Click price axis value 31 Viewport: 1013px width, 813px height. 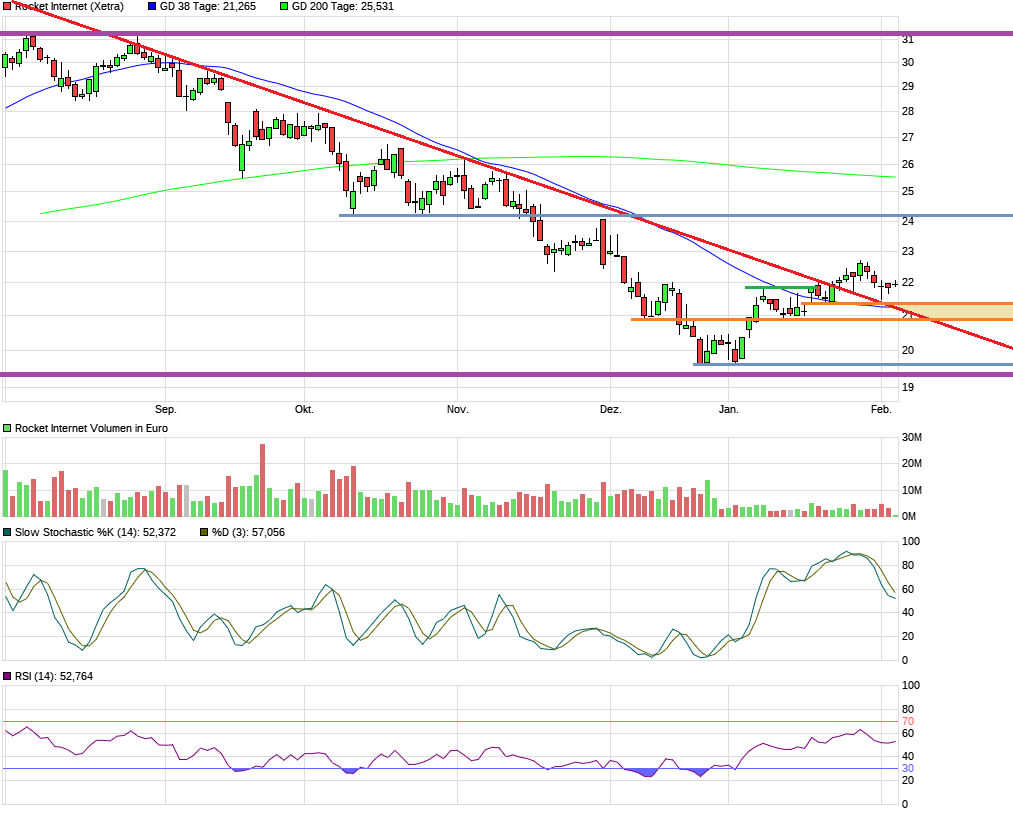point(908,40)
